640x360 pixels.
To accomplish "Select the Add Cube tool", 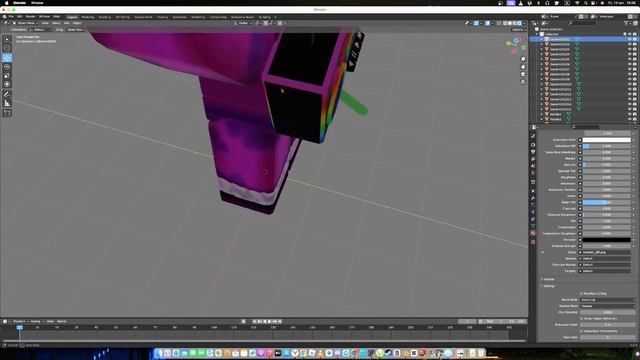I will (7, 113).
